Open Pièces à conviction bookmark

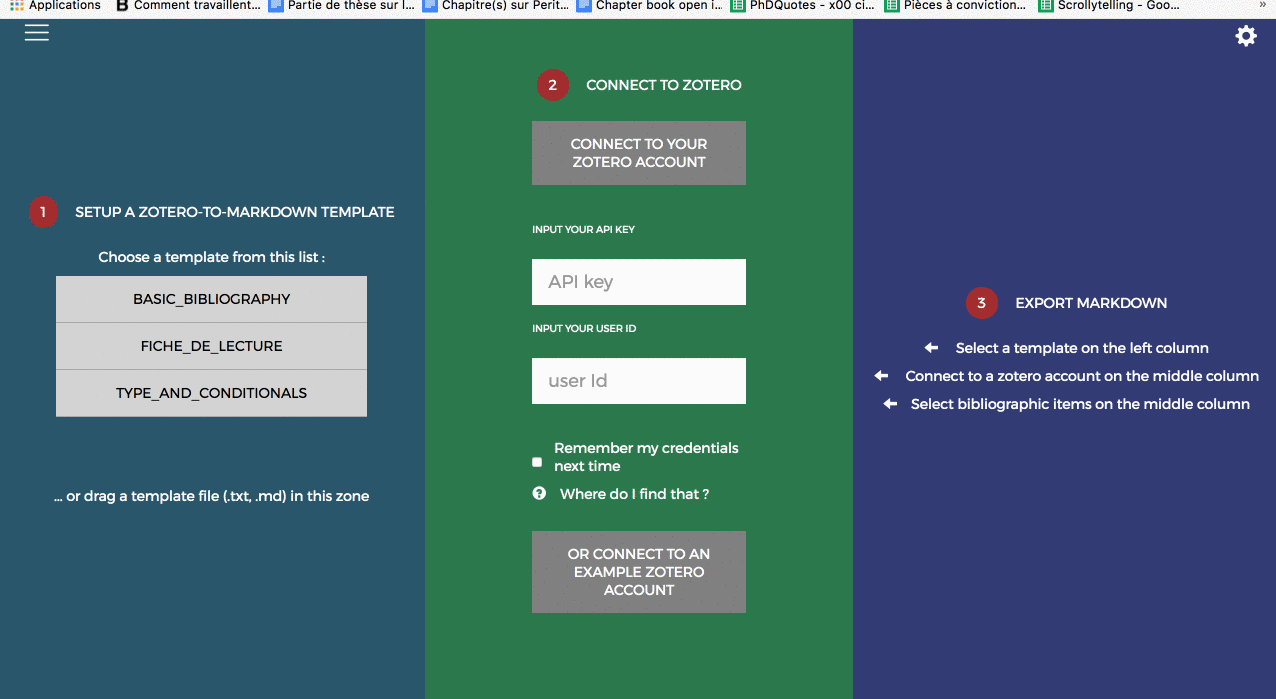pyautogui.click(x=956, y=5)
